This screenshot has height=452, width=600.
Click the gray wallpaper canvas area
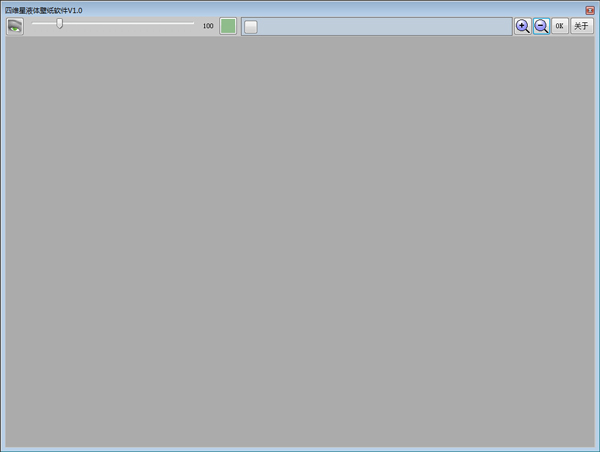[x=300, y=242]
